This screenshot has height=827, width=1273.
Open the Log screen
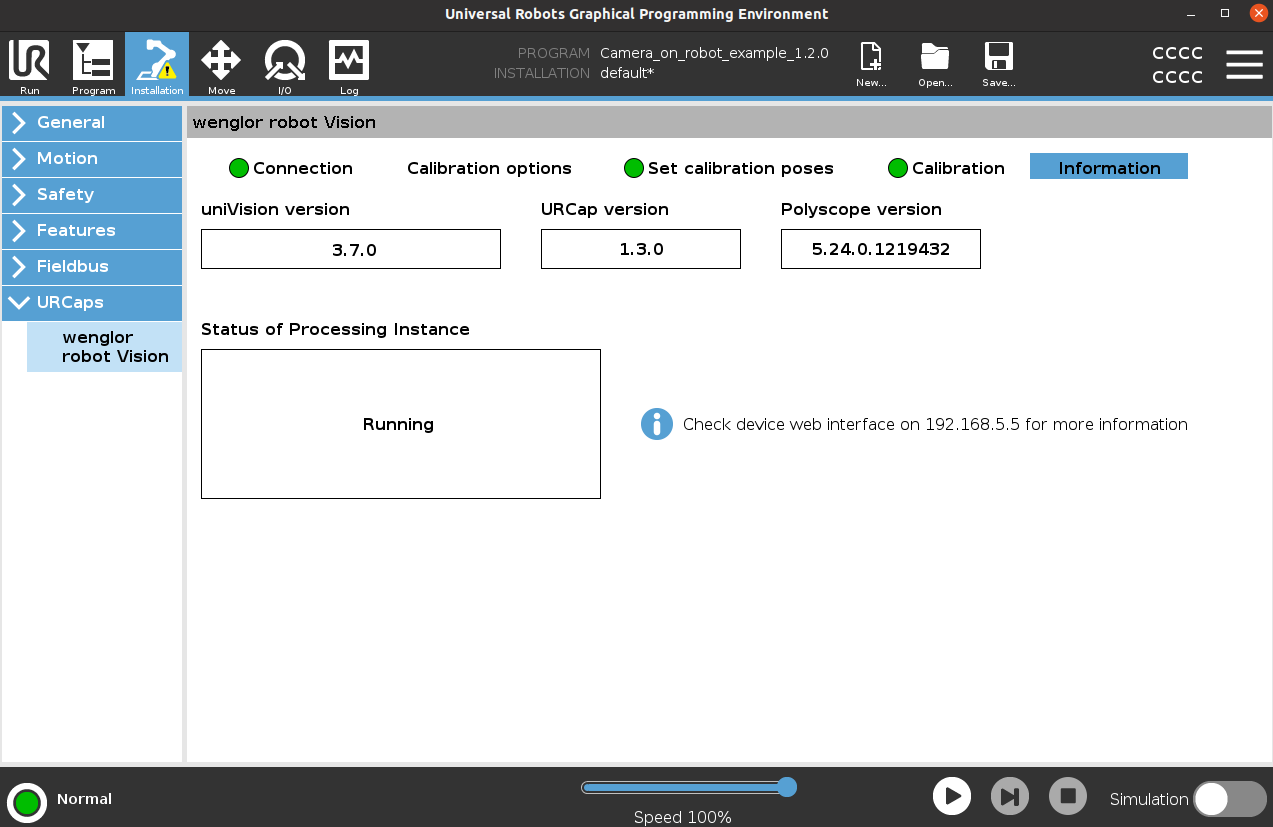pos(349,65)
